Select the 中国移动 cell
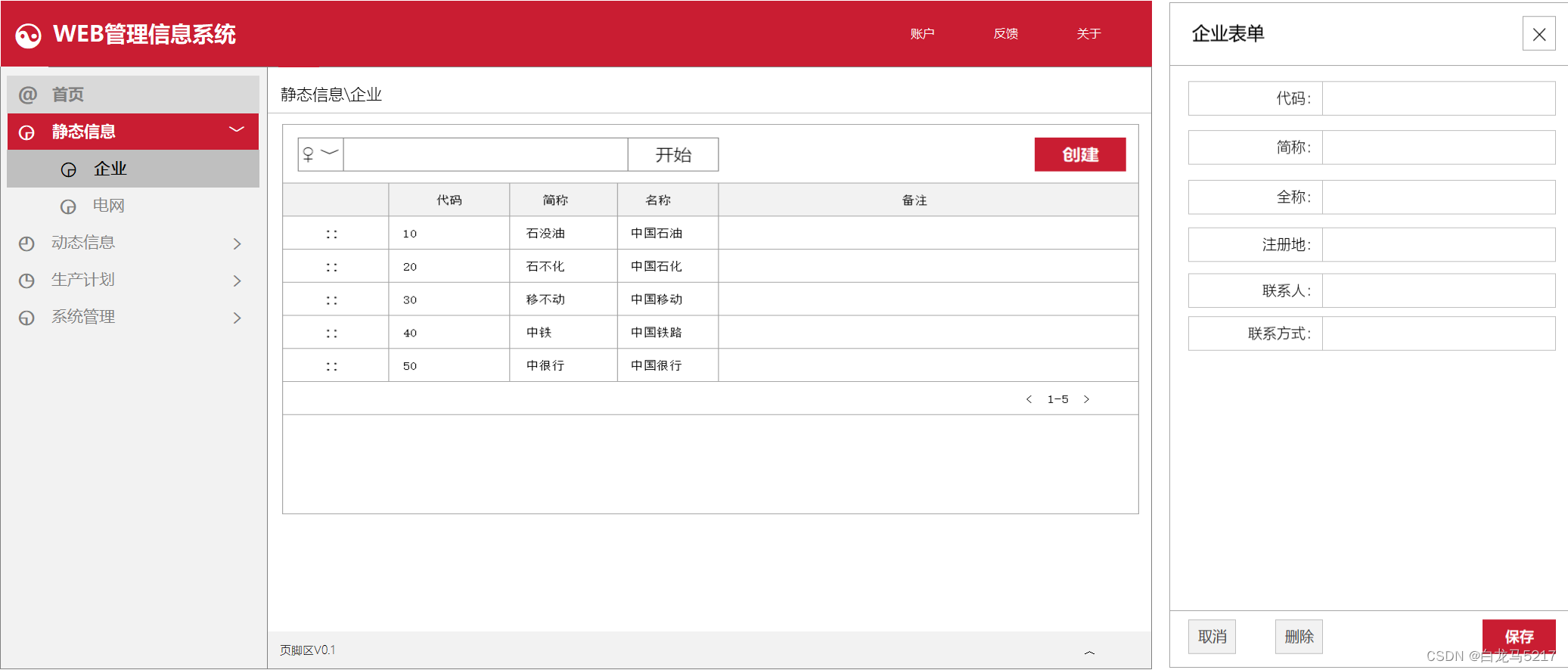The width and height of the screenshot is (1568, 670). click(668, 299)
